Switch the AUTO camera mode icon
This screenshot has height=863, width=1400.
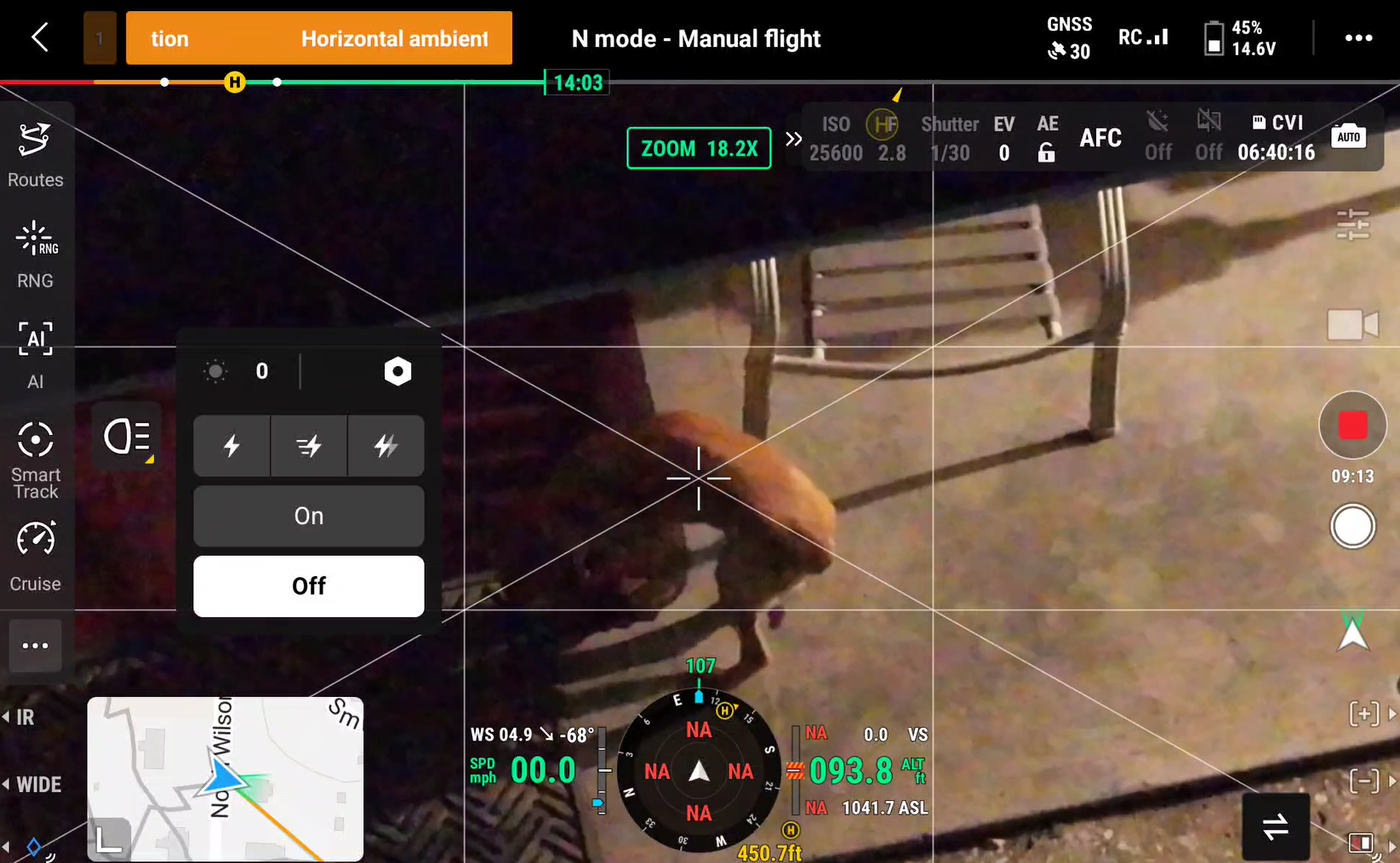(1349, 136)
